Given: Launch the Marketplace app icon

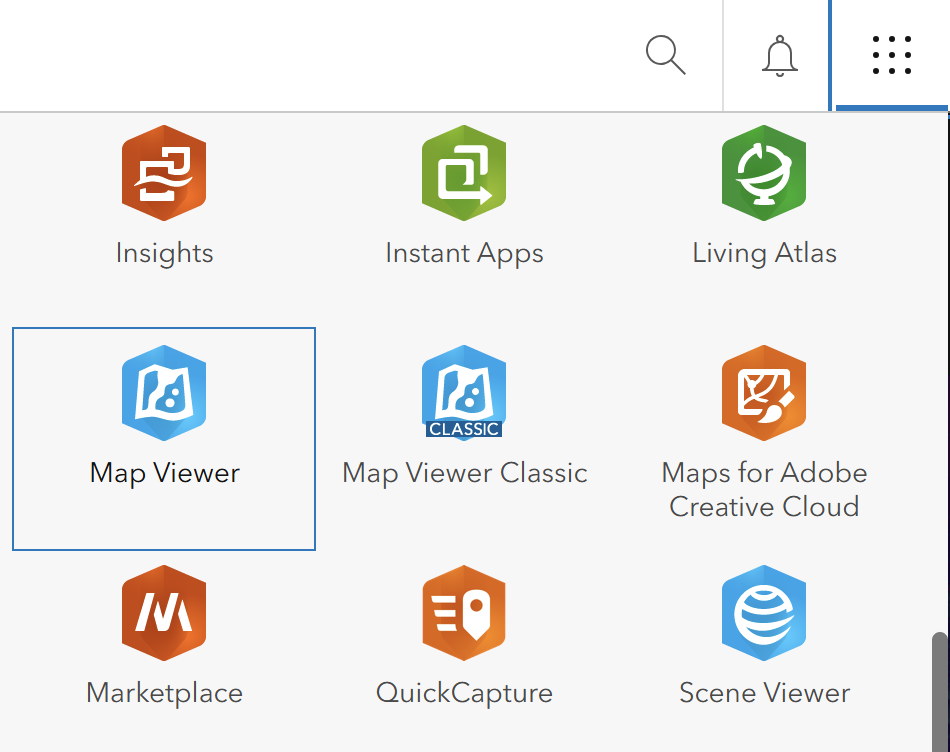Looking at the screenshot, I should coord(164,613).
